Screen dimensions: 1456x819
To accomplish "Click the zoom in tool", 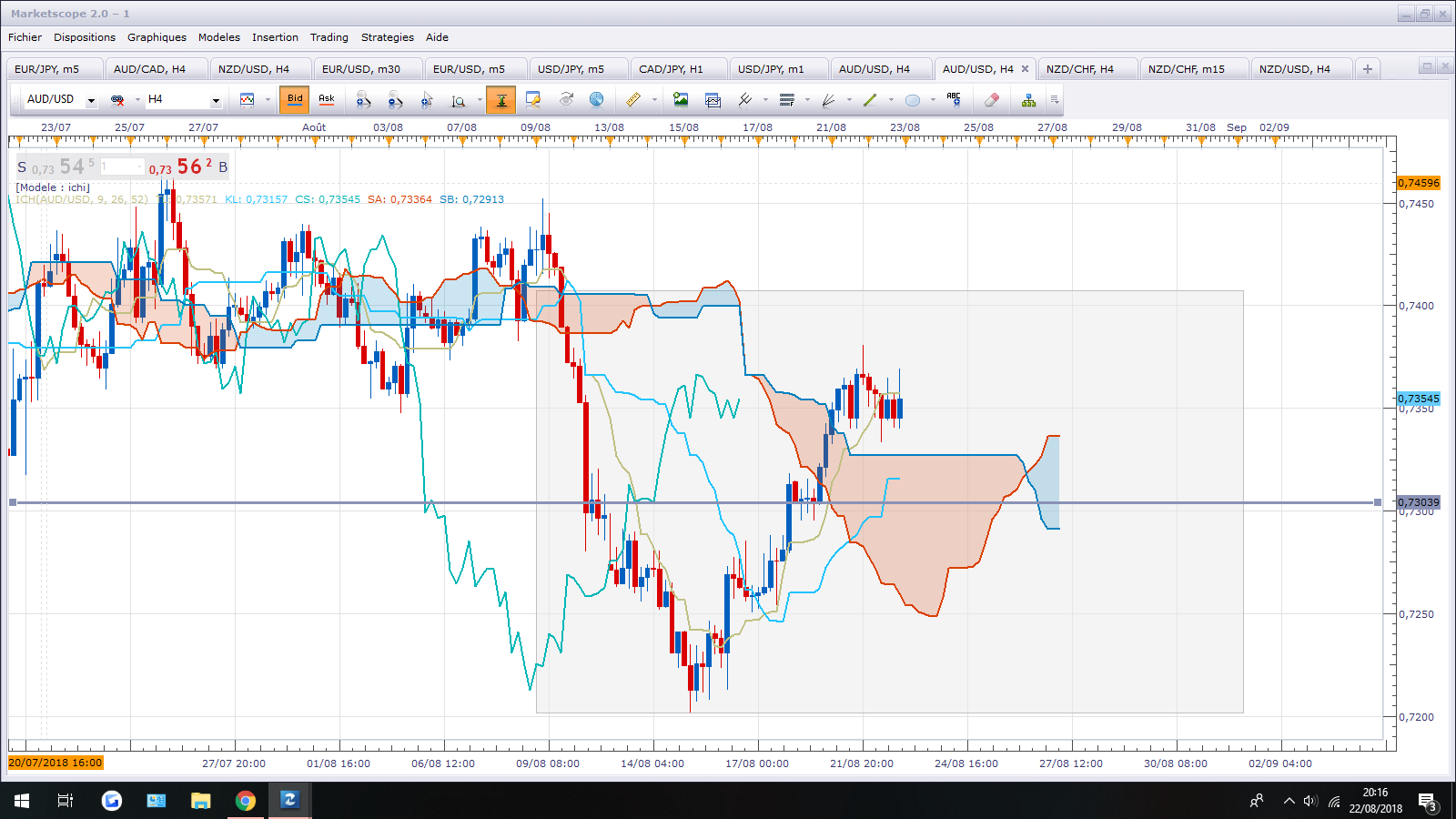I will coord(363,100).
